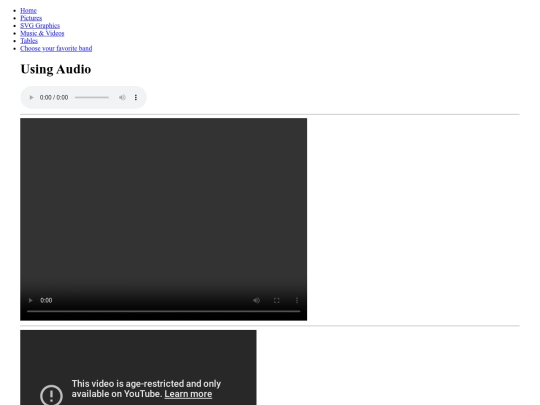Screen dimensions: 540x405
Task: Open the Home link
Action: tap(28, 10)
